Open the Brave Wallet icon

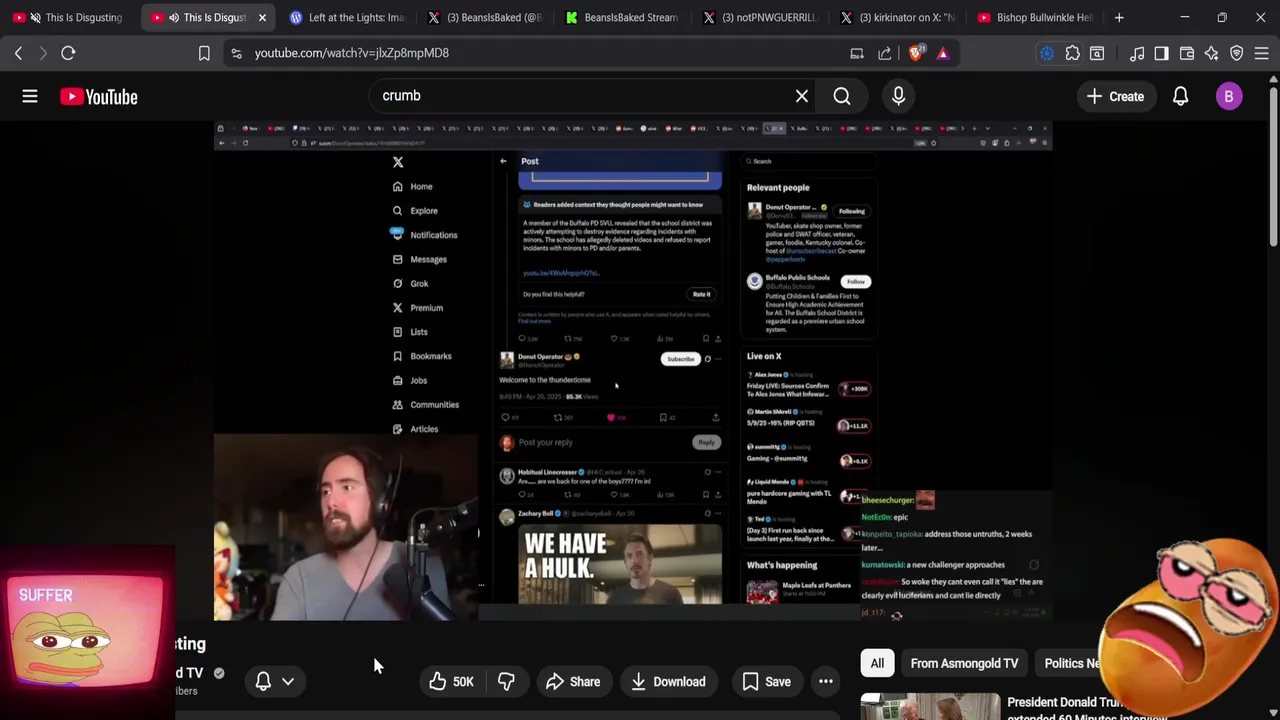click(x=1187, y=53)
